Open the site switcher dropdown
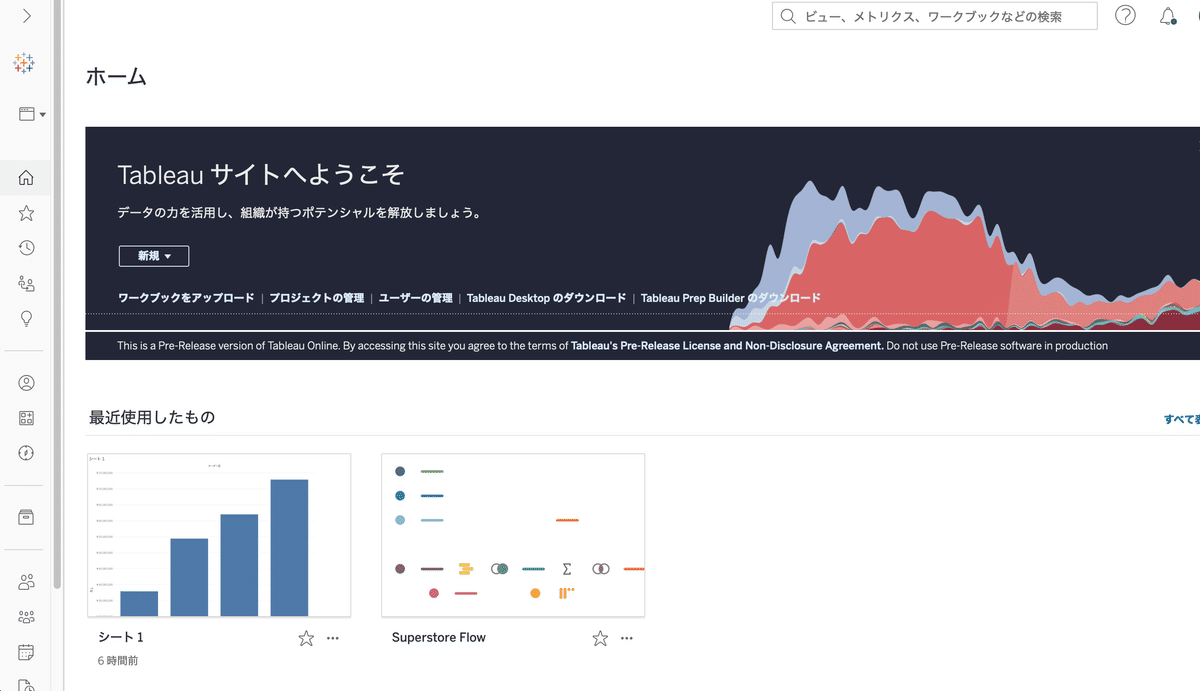1200x691 pixels. (32, 114)
